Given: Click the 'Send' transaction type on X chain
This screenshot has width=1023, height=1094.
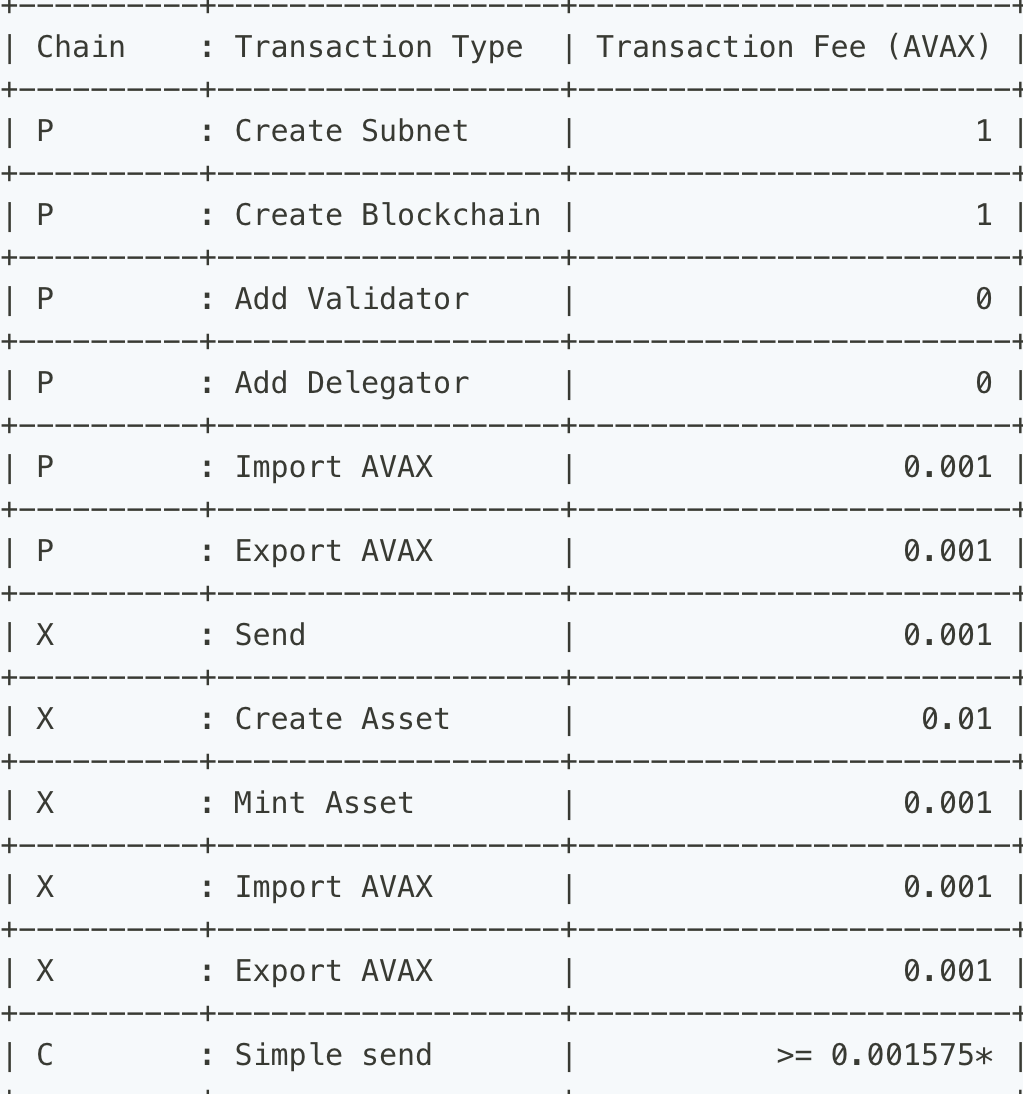Looking at the screenshot, I should click(x=270, y=635).
